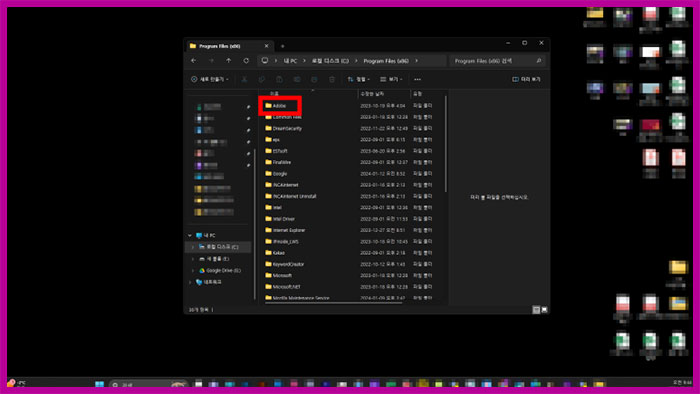The height and width of the screenshot is (394, 700).
Task: Click the magnifier icon in search box
Action: (539, 61)
